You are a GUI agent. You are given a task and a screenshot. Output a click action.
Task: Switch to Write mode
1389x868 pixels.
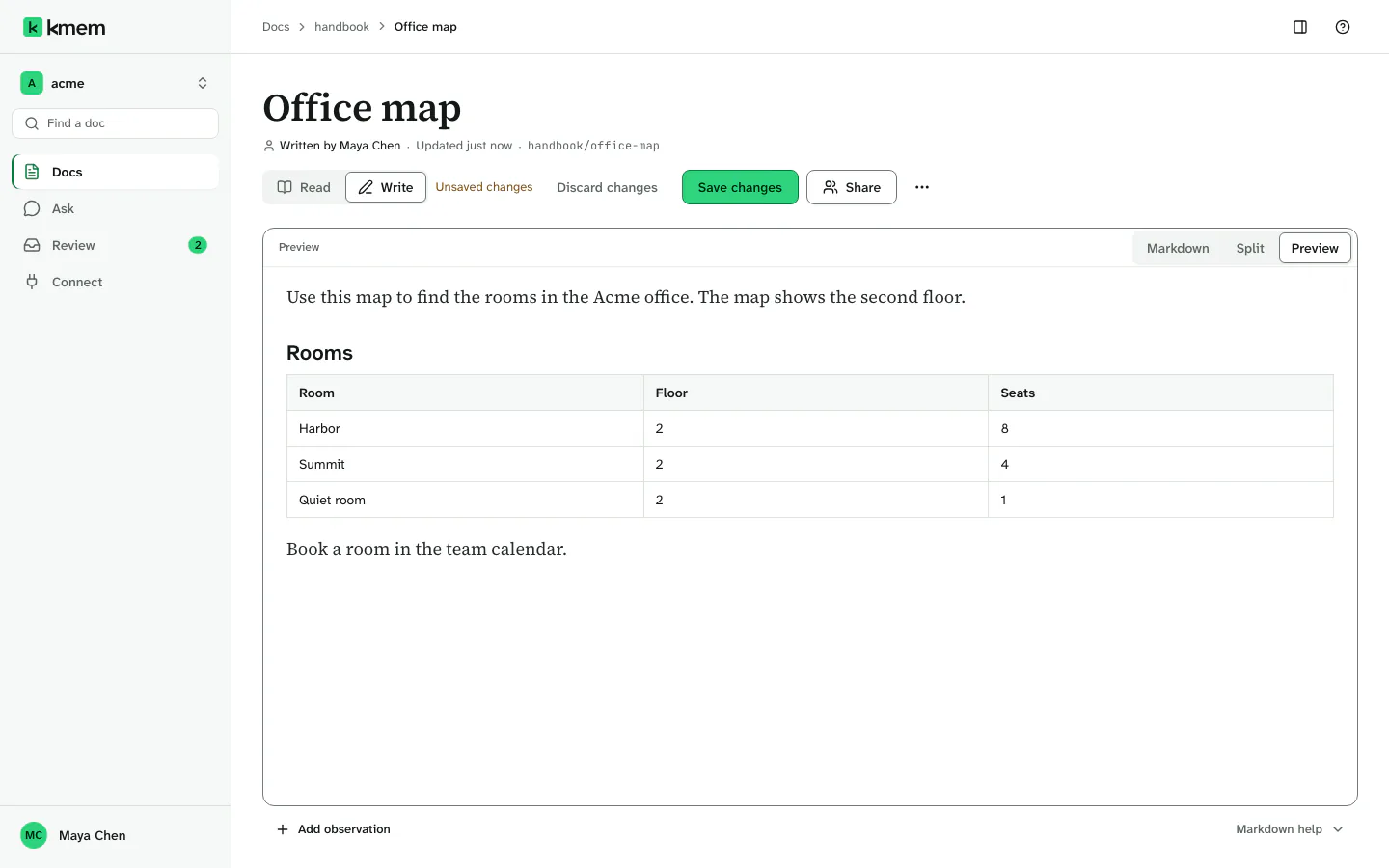386,187
